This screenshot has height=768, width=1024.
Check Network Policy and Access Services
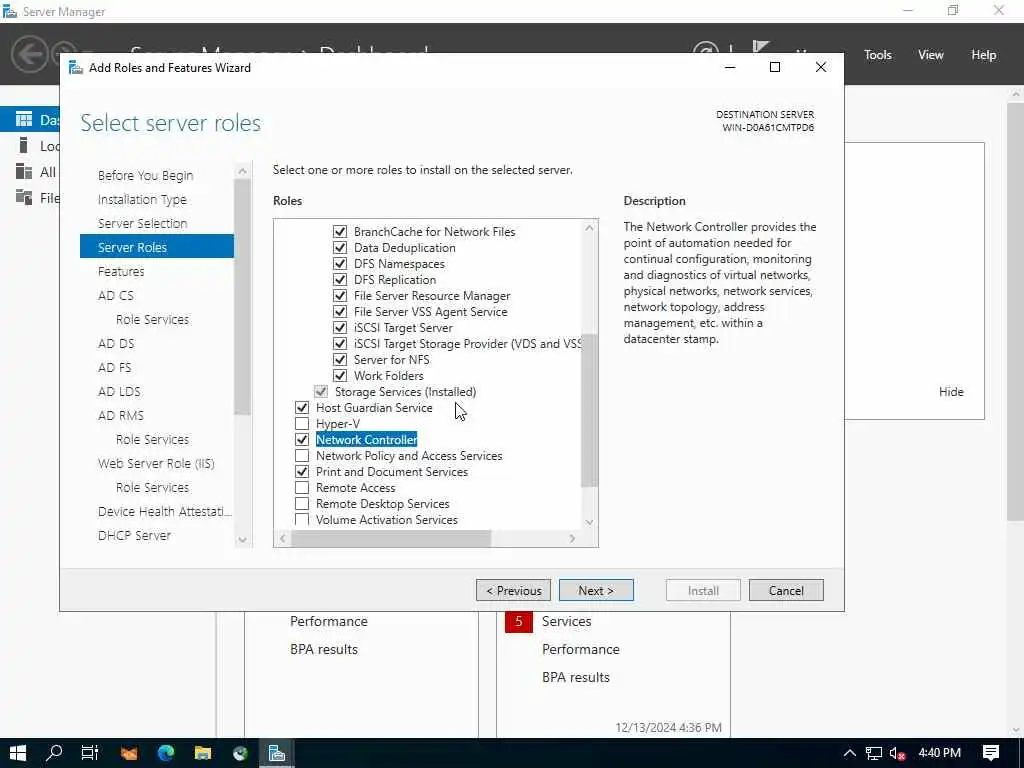click(302, 455)
